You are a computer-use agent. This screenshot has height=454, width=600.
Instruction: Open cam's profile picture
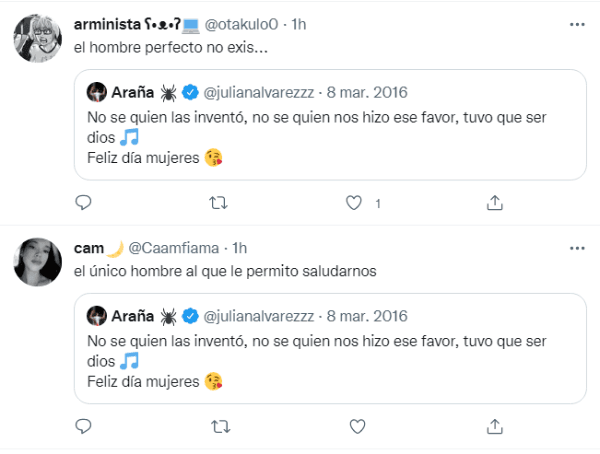tap(39, 263)
